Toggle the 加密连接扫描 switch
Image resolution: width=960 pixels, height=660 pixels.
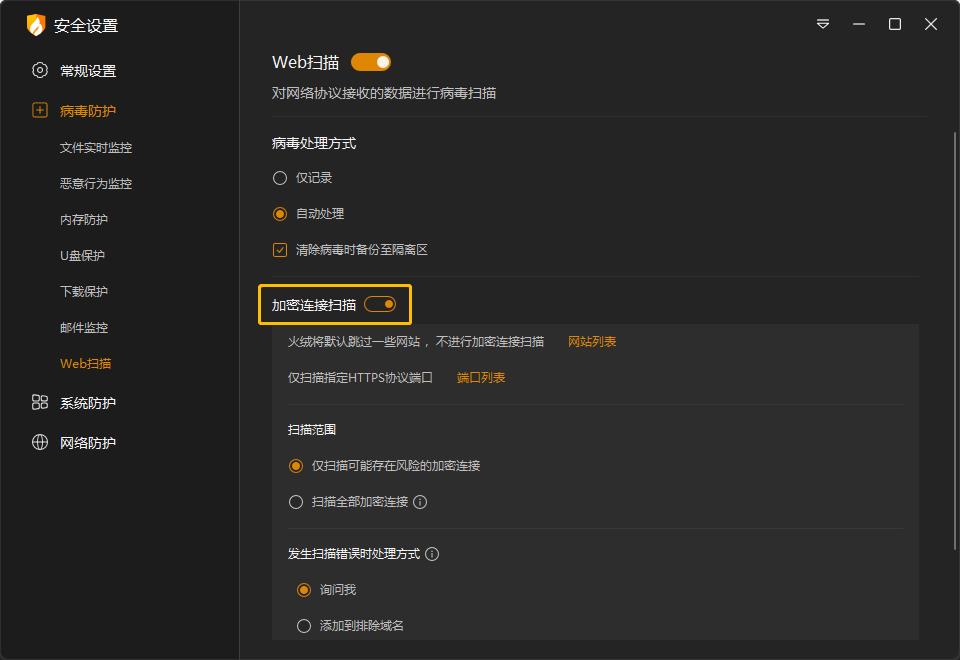(x=380, y=304)
